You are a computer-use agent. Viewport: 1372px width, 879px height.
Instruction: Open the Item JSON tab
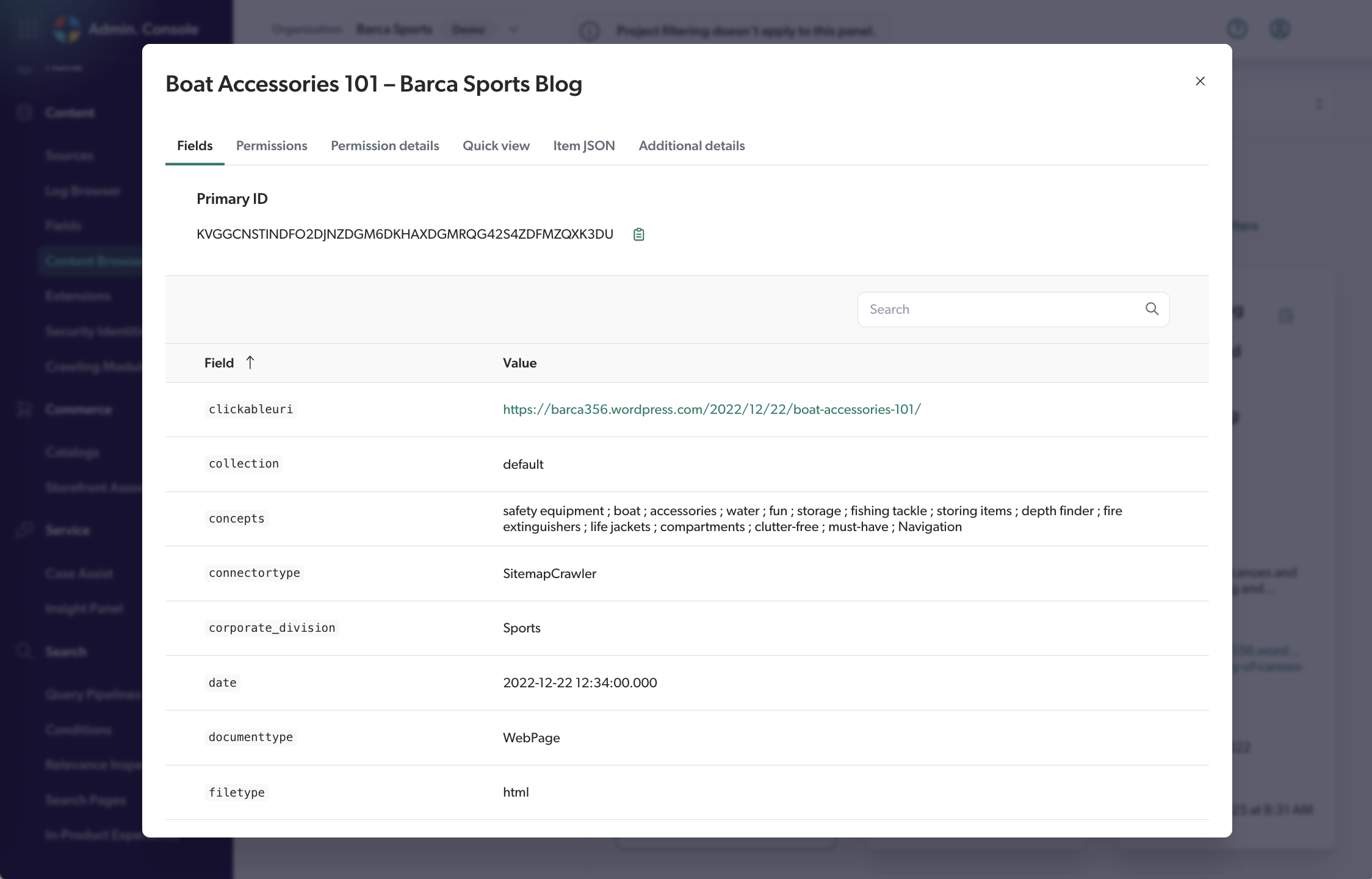tap(583, 146)
